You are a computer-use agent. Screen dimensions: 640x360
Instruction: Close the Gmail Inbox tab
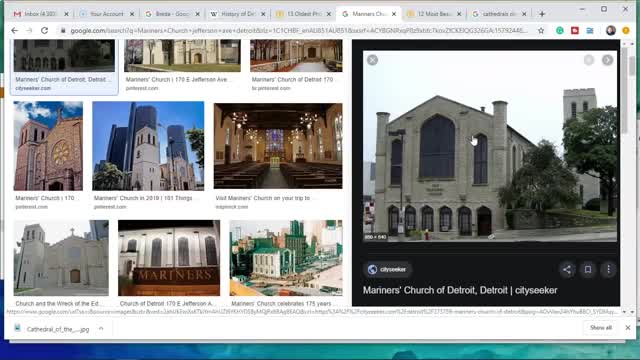(x=67, y=14)
